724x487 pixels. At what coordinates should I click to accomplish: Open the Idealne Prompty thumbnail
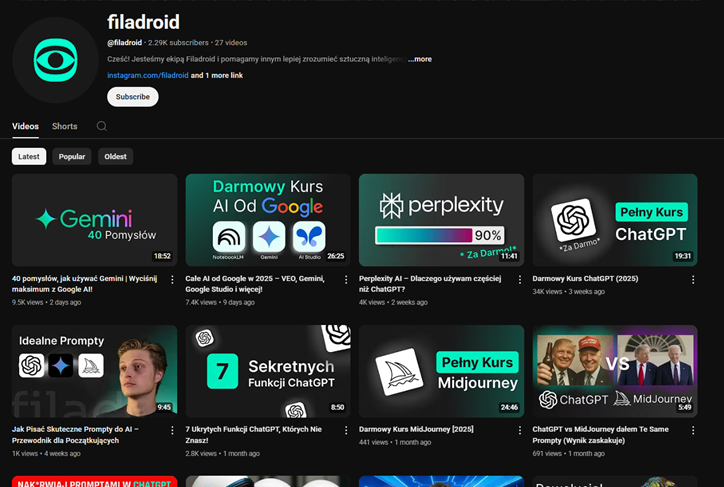click(95, 371)
